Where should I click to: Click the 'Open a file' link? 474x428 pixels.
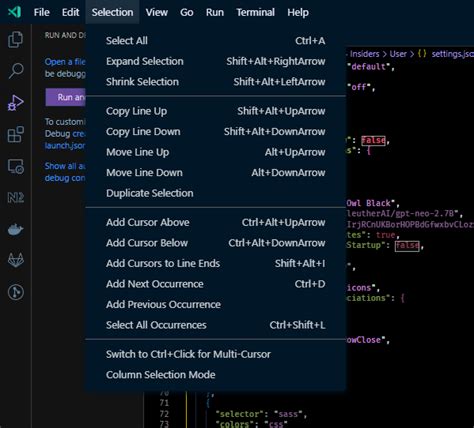coord(65,62)
